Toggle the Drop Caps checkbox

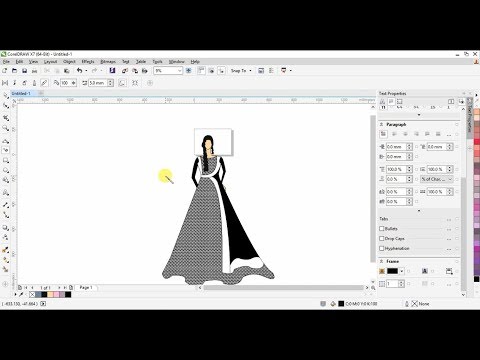382,239
